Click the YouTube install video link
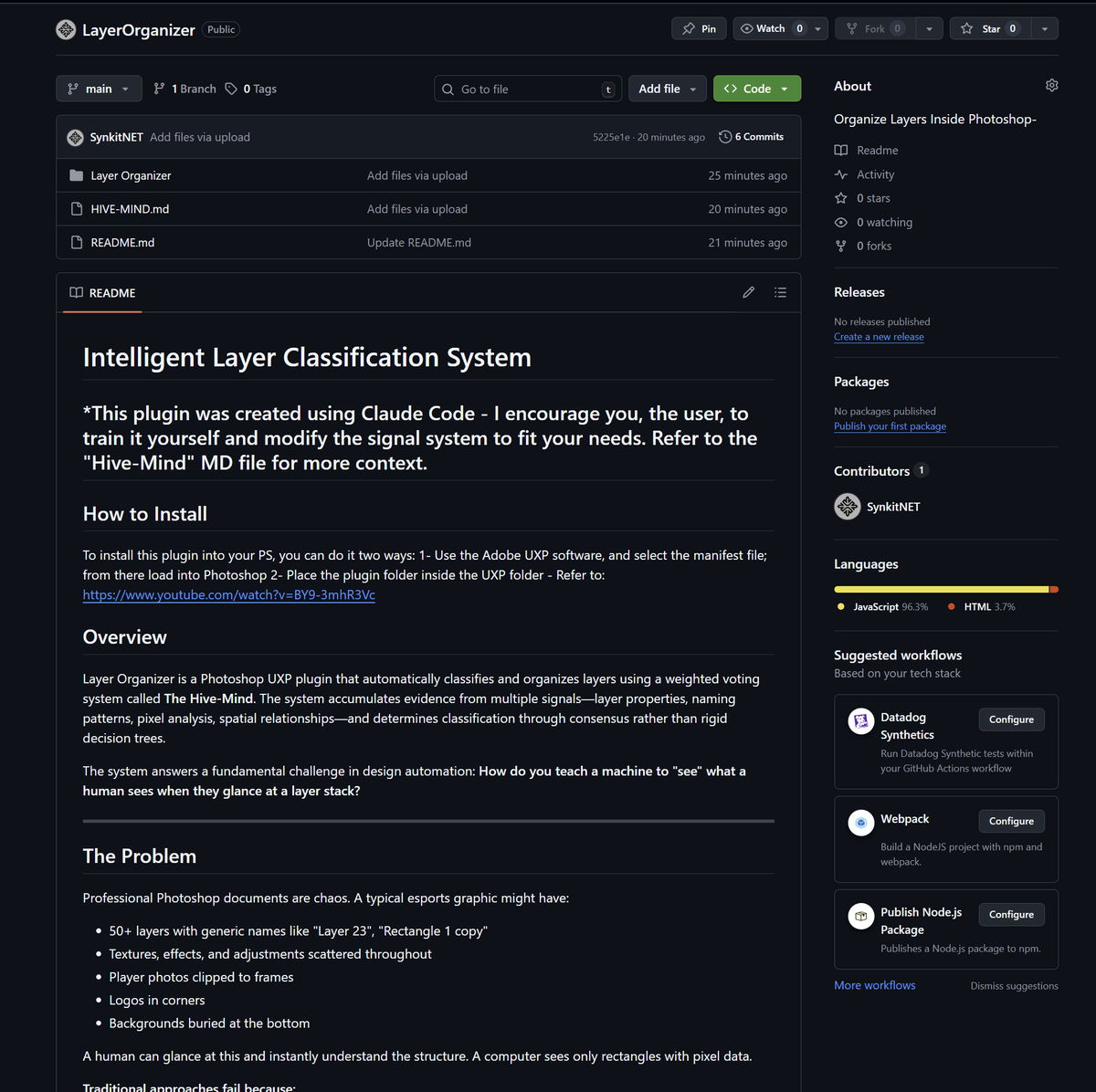1096x1092 pixels. pyautogui.click(x=229, y=594)
